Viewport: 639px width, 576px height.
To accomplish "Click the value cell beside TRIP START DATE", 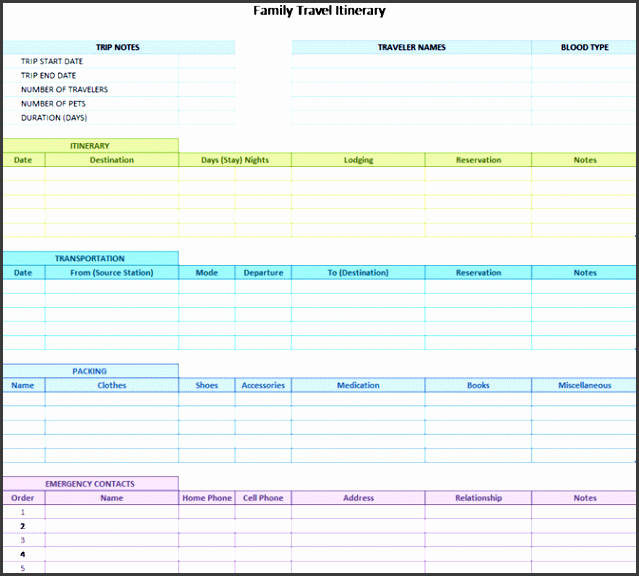I will (207, 61).
